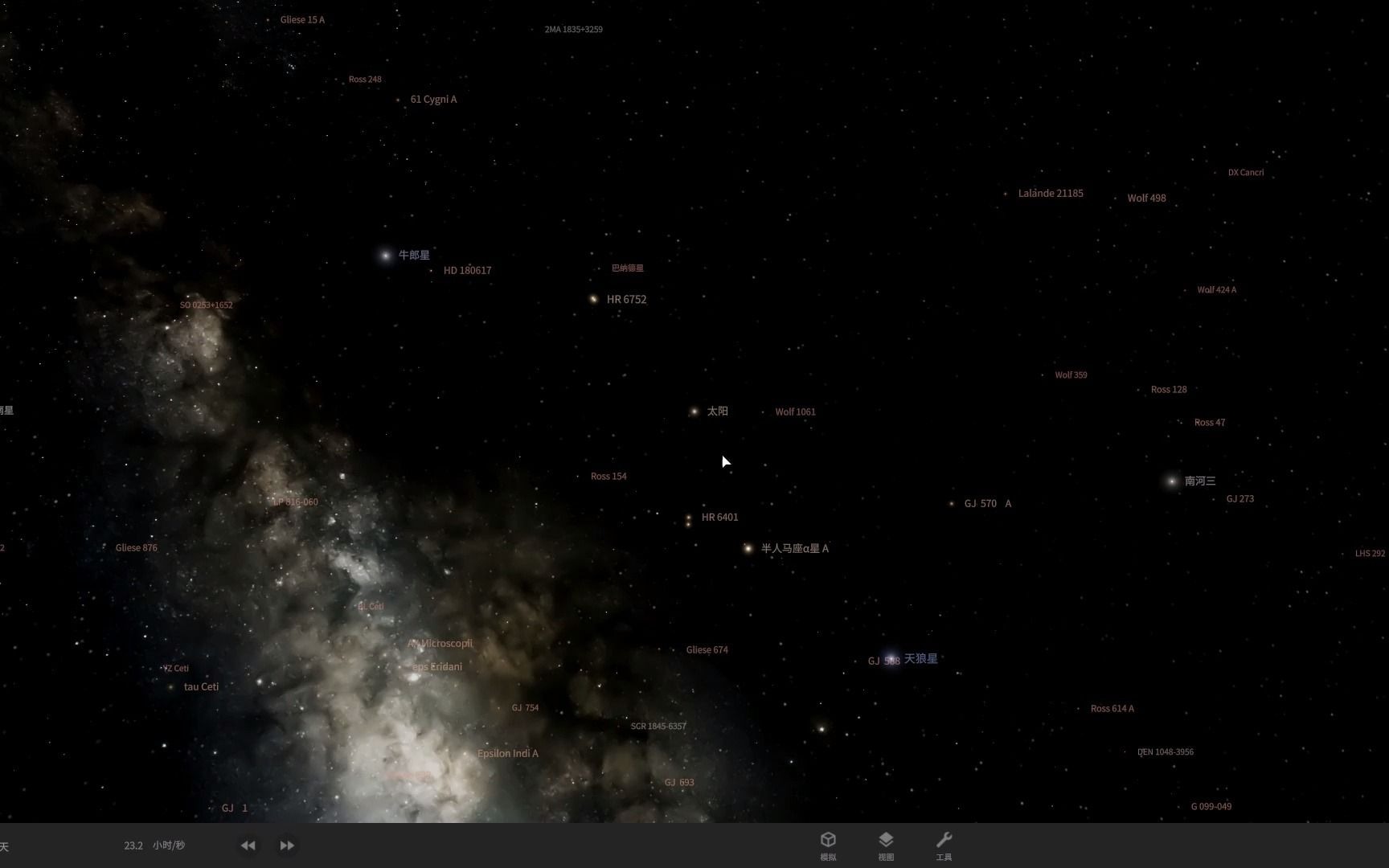The width and height of the screenshot is (1389, 868).
Task: Click the Epsilon Indi A label
Action: pos(507,754)
